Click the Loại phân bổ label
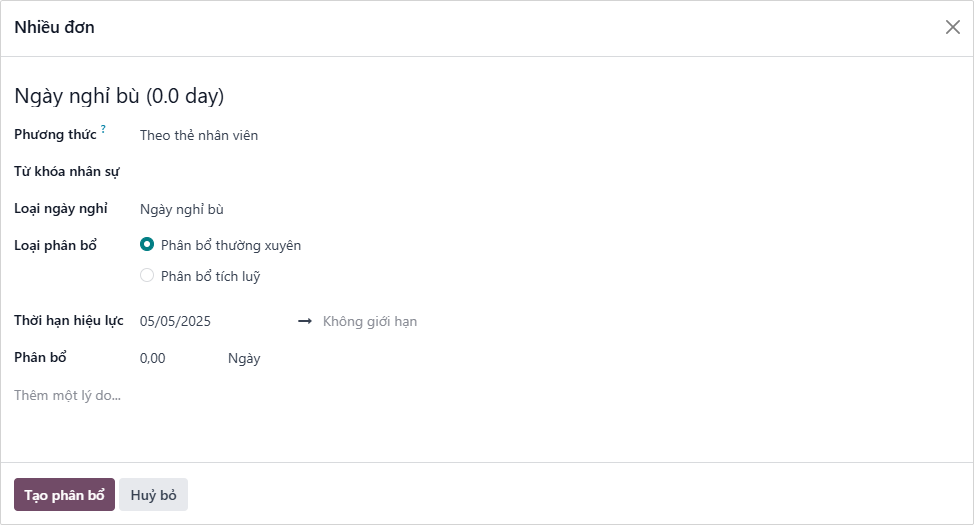Screen dimensions: 974x525 55,245
